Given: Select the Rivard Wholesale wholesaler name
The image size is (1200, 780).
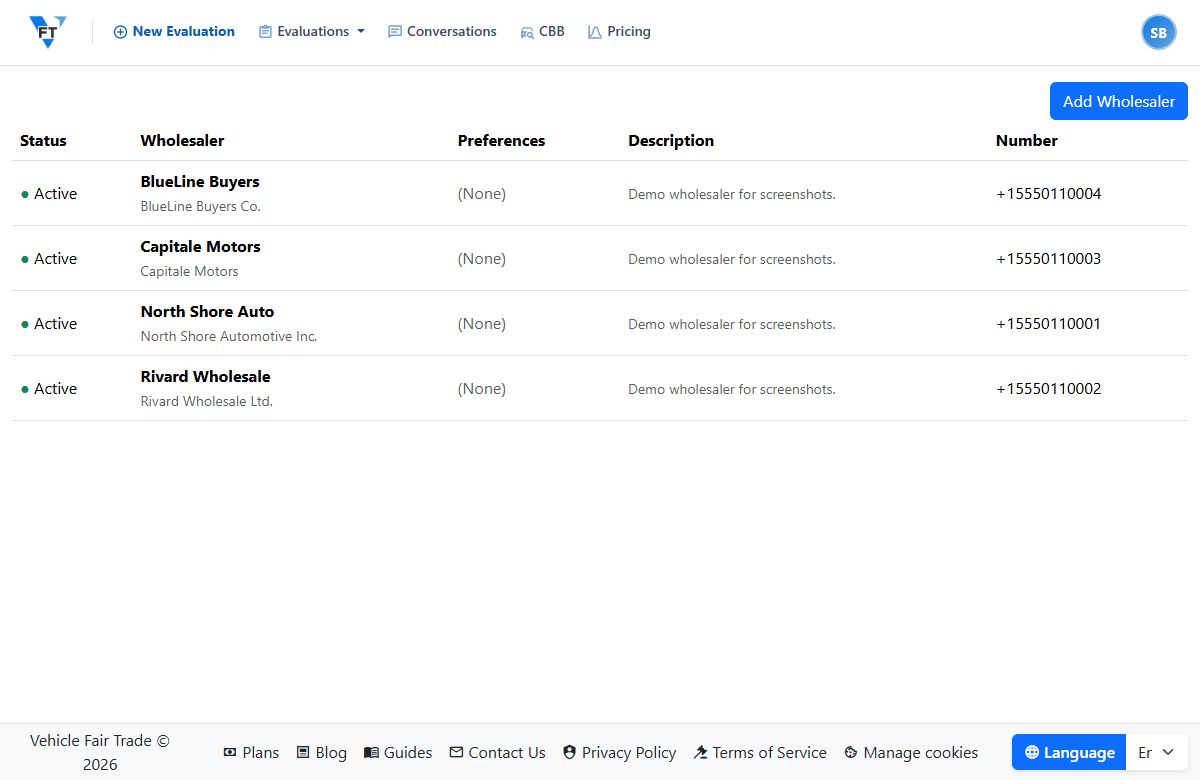Looking at the screenshot, I should pyautogui.click(x=205, y=377).
